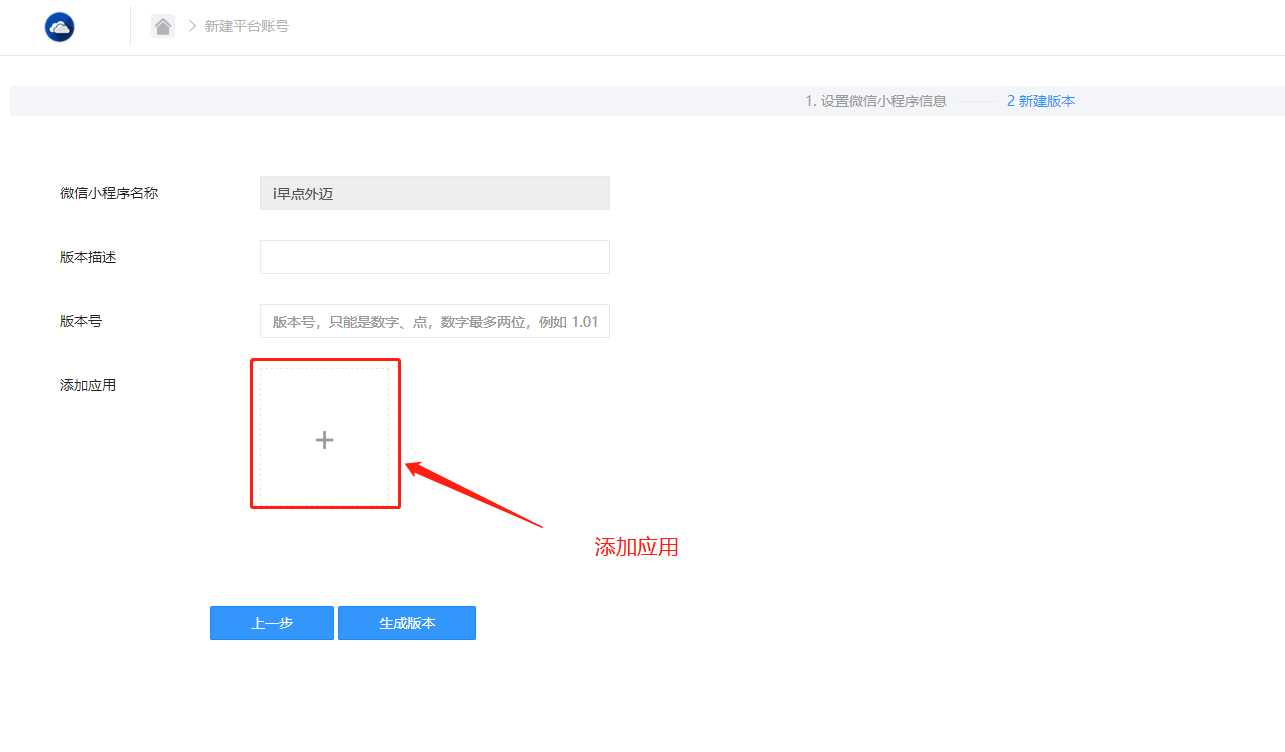Select step 2 新建版本
The image size is (1285, 752).
[x=1041, y=101]
